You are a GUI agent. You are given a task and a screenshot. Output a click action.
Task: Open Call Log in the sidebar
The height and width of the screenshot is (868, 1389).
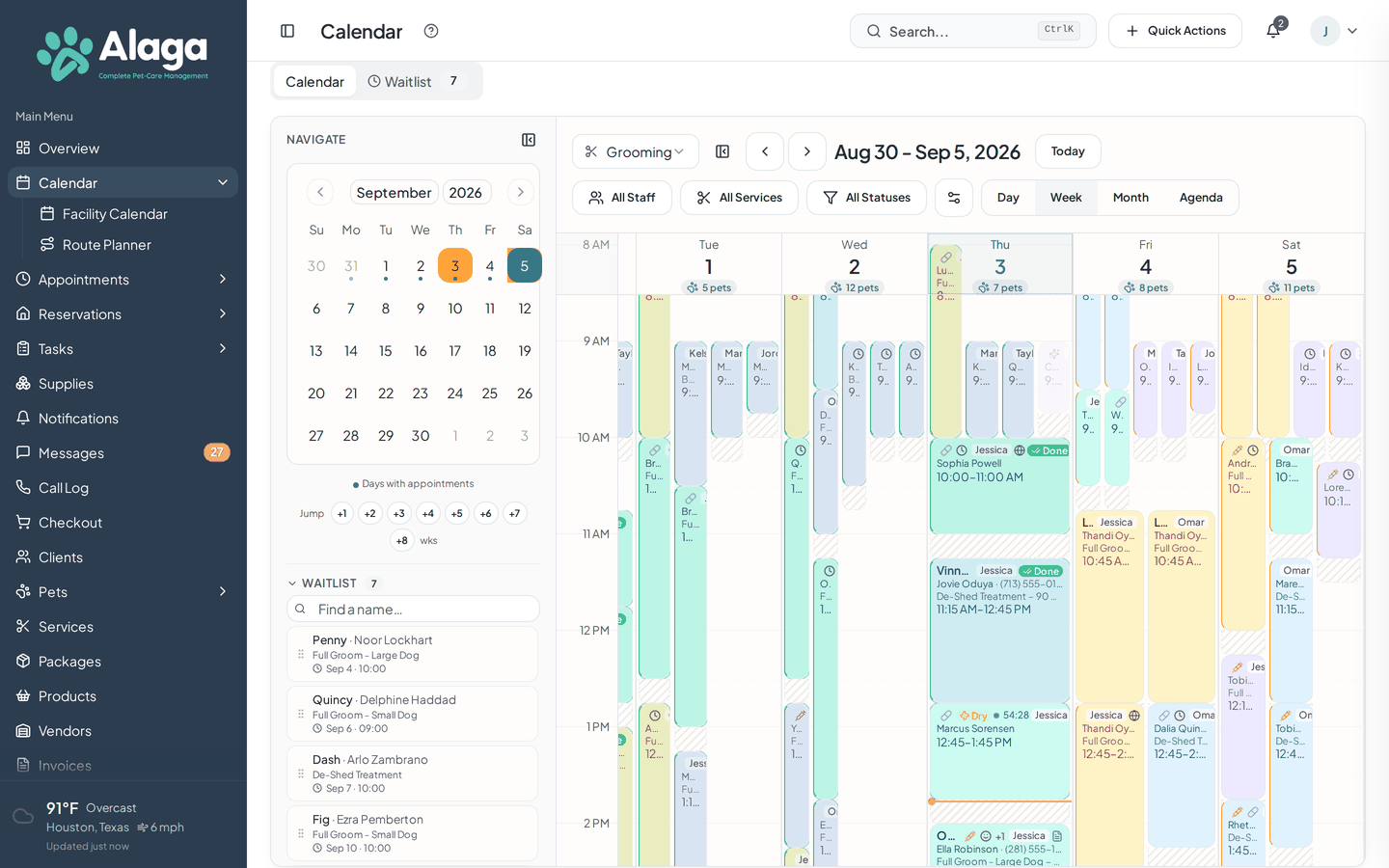coord(123,488)
